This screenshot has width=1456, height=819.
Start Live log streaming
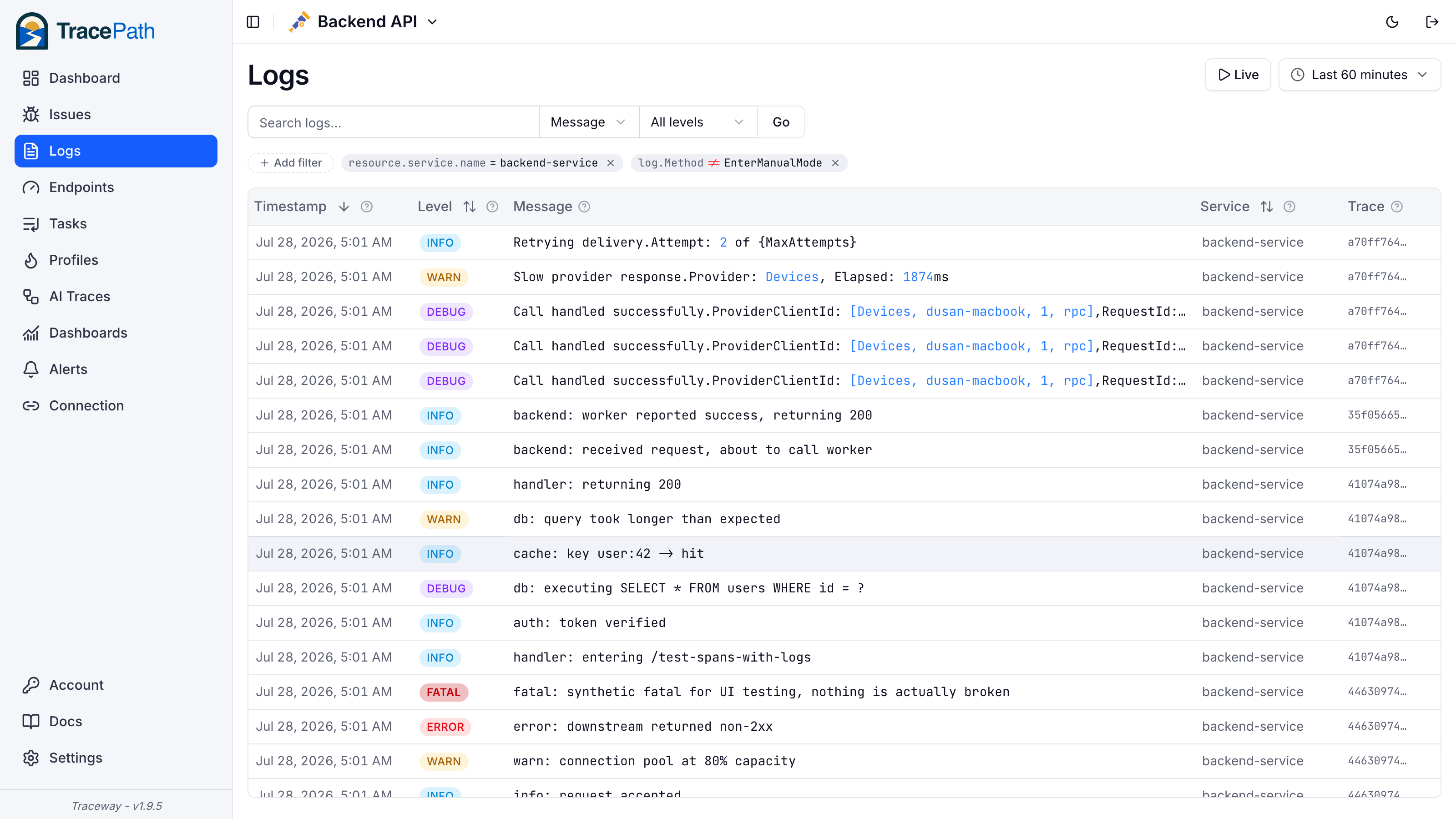[1238, 75]
